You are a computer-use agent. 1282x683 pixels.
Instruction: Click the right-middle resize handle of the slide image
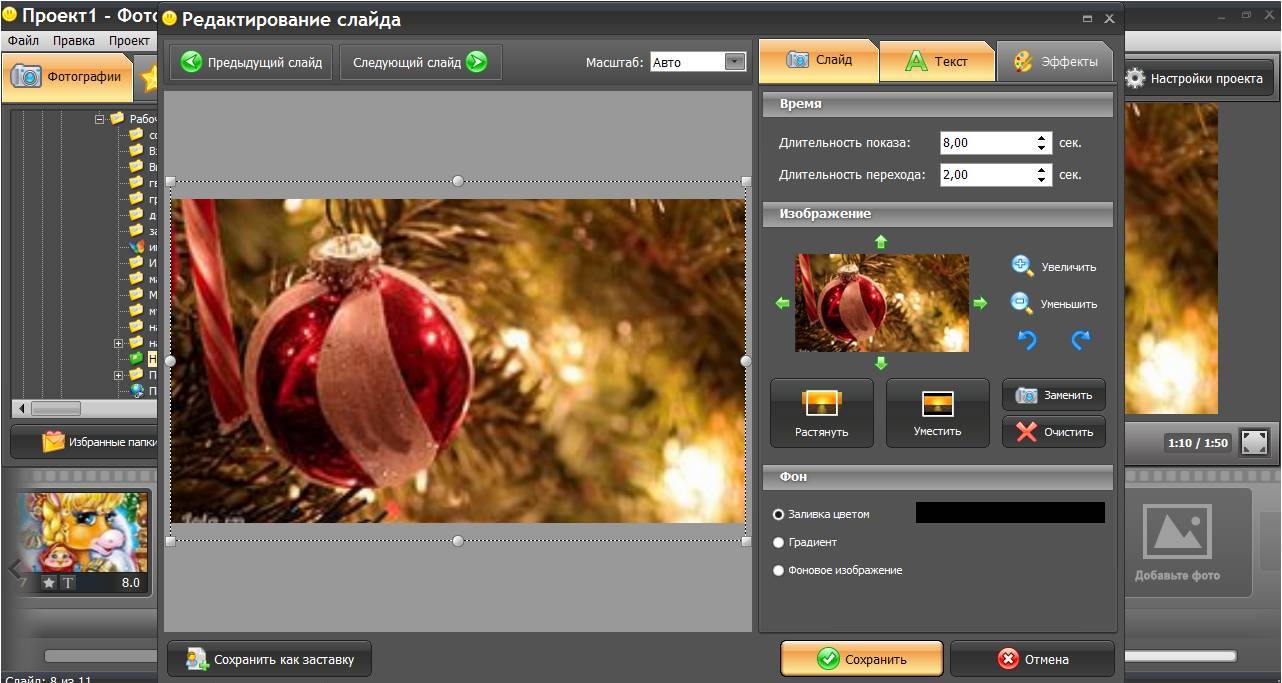[746, 361]
